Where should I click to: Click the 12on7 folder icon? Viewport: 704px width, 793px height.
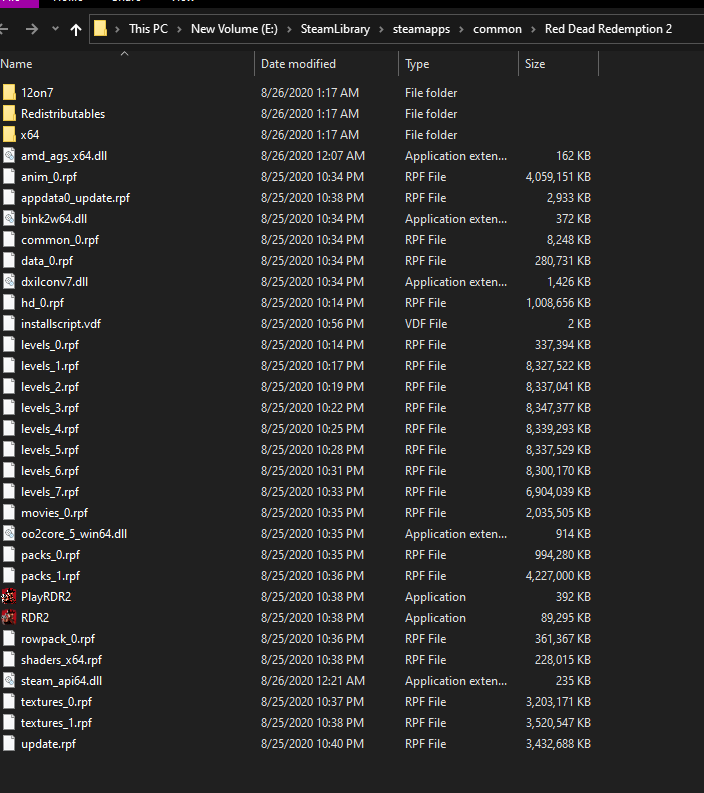[x=9, y=93]
